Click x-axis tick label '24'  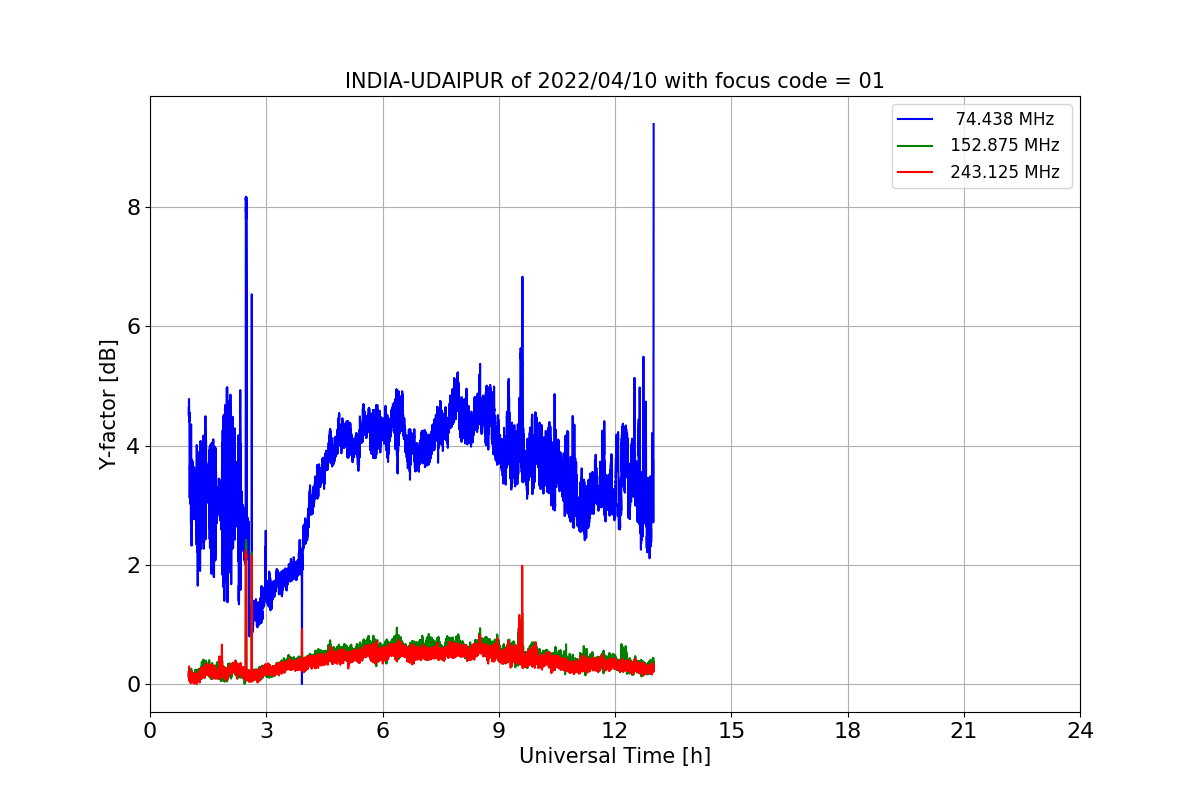[1080, 731]
